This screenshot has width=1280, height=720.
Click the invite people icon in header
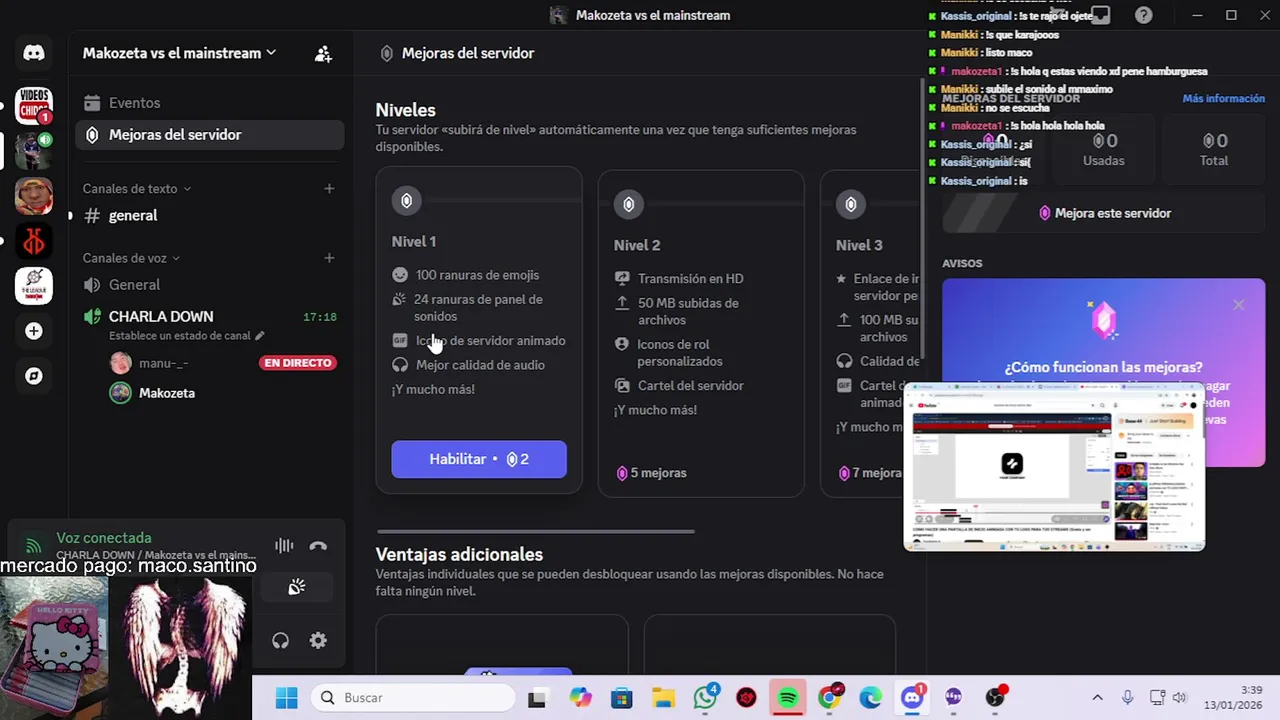(323, 54)
